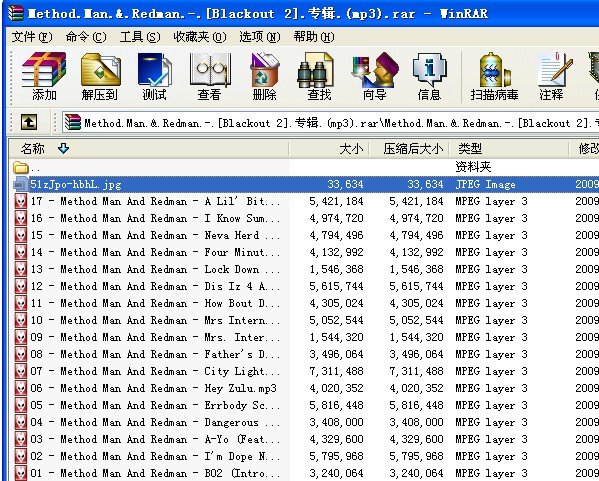Screen dimensions: 599x481
Task: Select track 02 I'm Dope N
Action: [x=304, y=456]
